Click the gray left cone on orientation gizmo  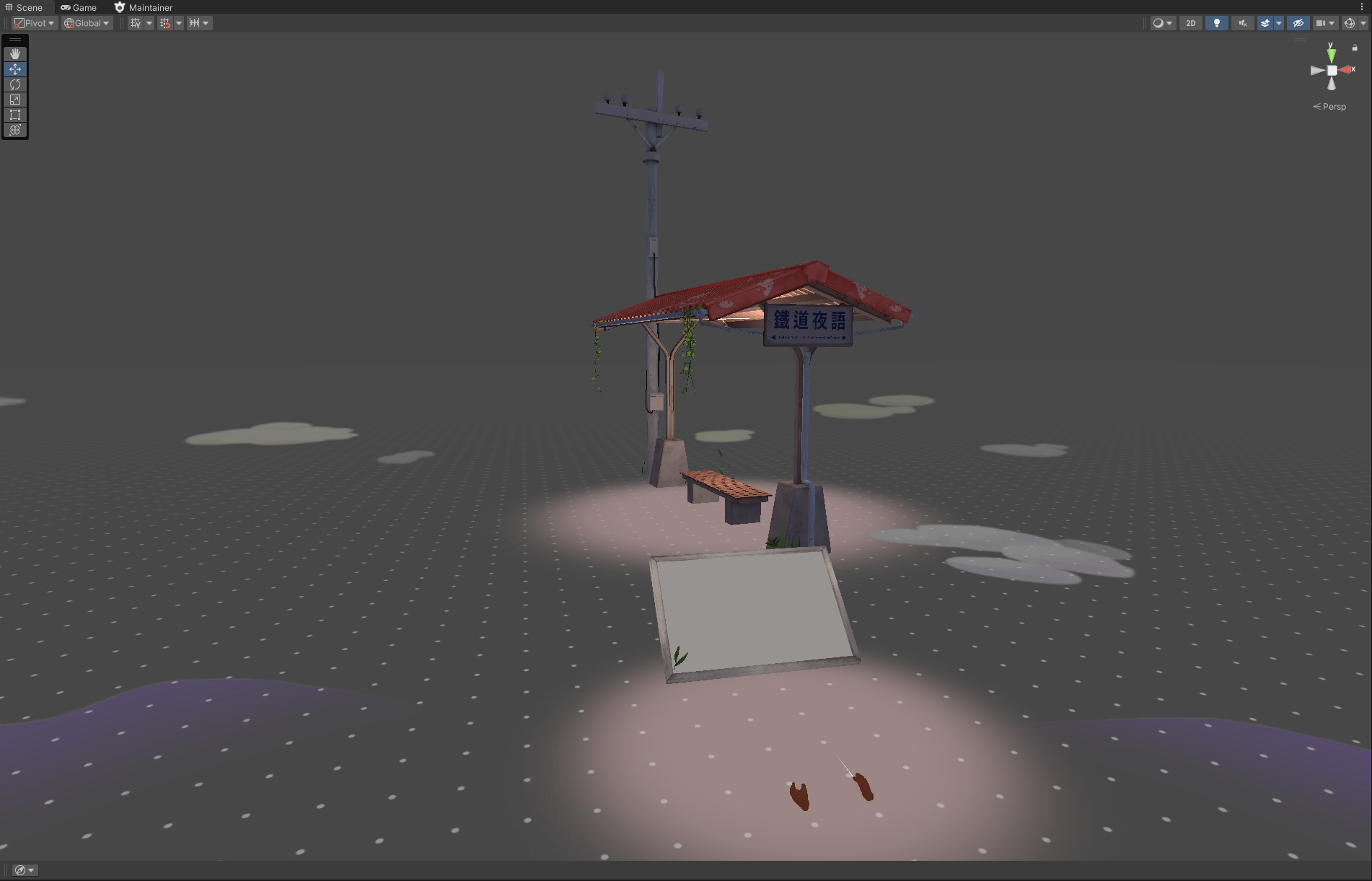coord(1317,71)
